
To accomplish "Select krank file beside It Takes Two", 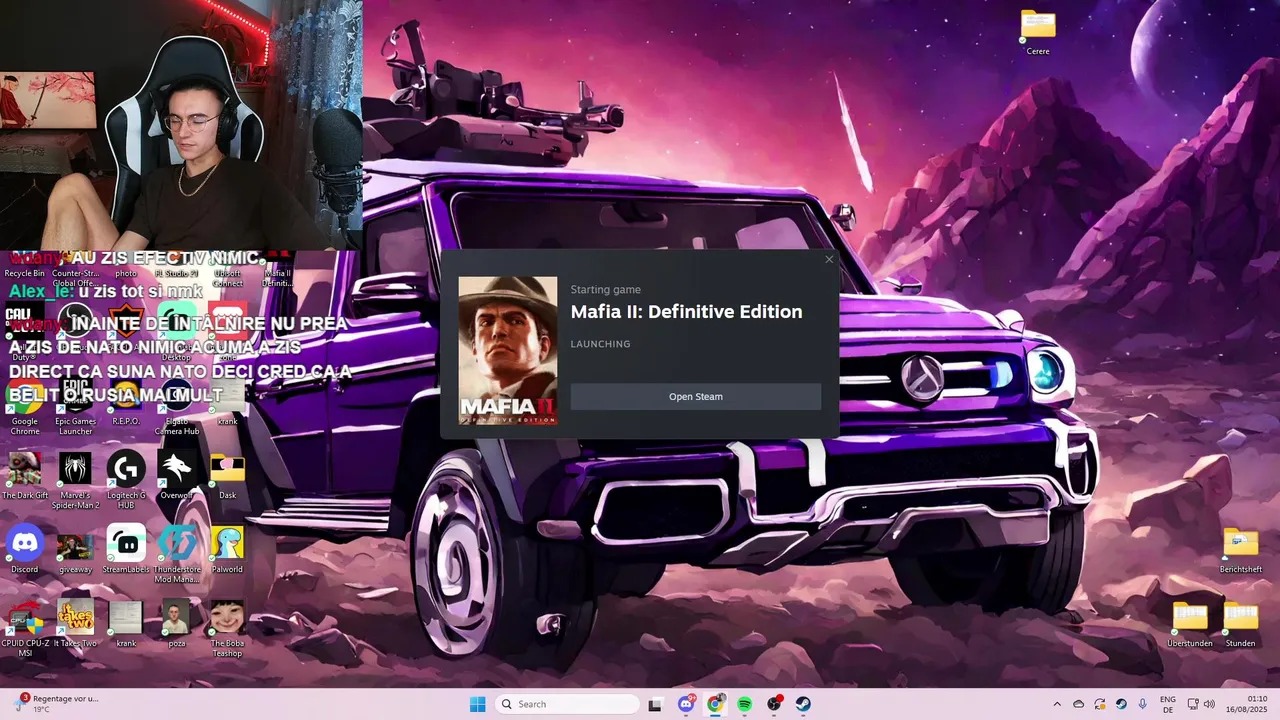I will click(126, 623).
